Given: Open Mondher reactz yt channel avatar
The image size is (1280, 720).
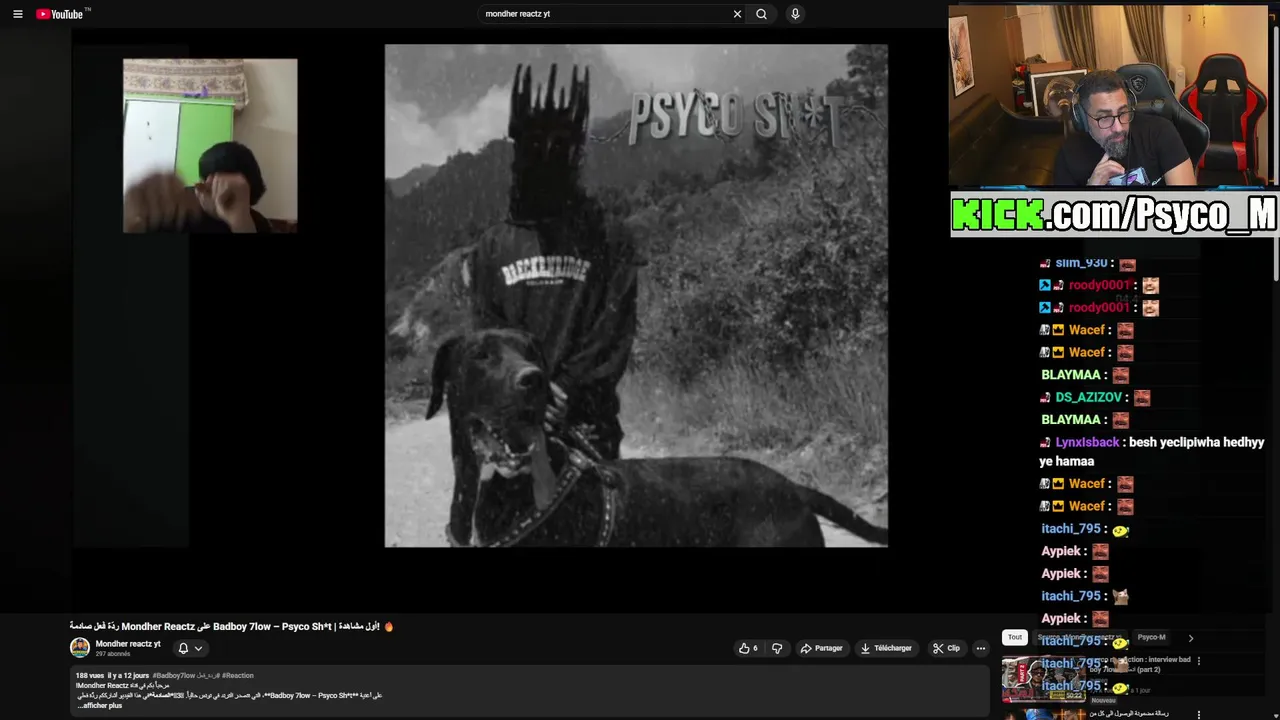Looking at the screenshot, I should pos(80,648).
